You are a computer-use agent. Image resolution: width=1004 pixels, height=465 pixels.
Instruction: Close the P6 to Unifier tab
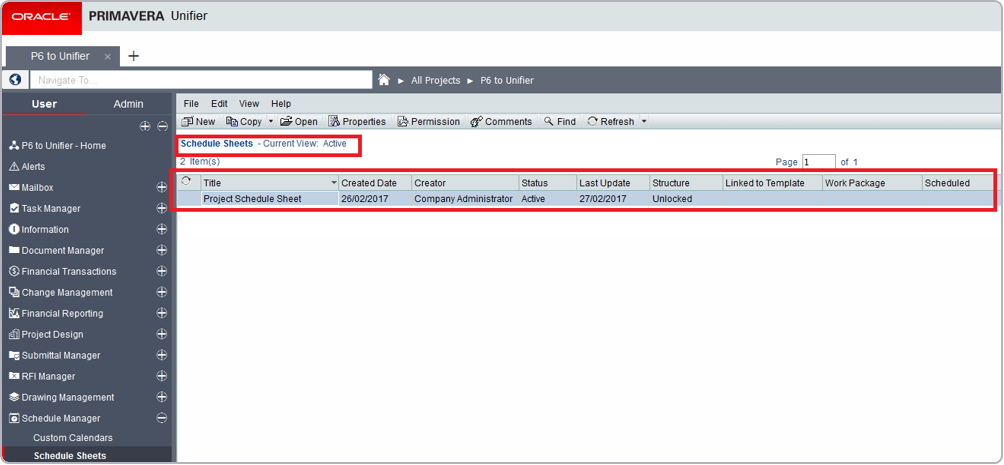(108, 57)
